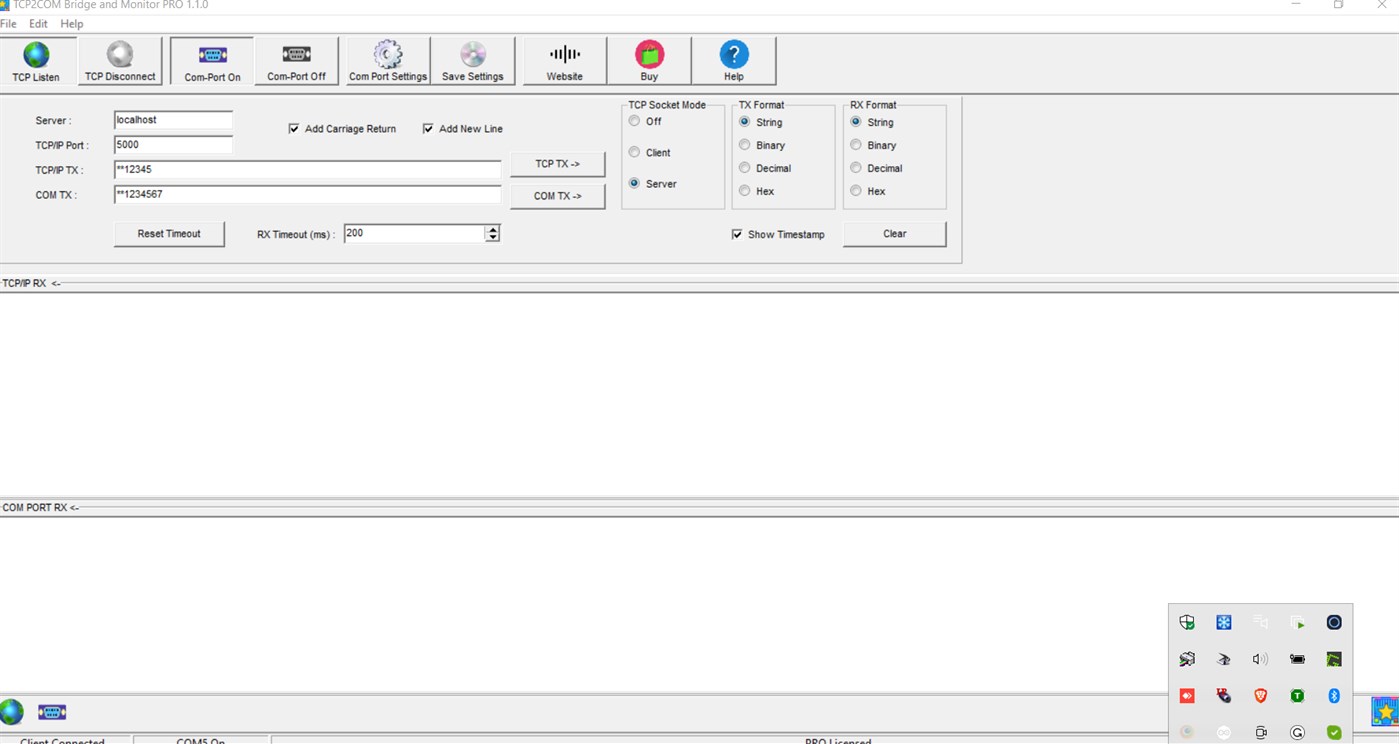Disable the Show Timestamp checkbox
Image resolution: width=1399 pixels, height=744 pixels.
737,234
